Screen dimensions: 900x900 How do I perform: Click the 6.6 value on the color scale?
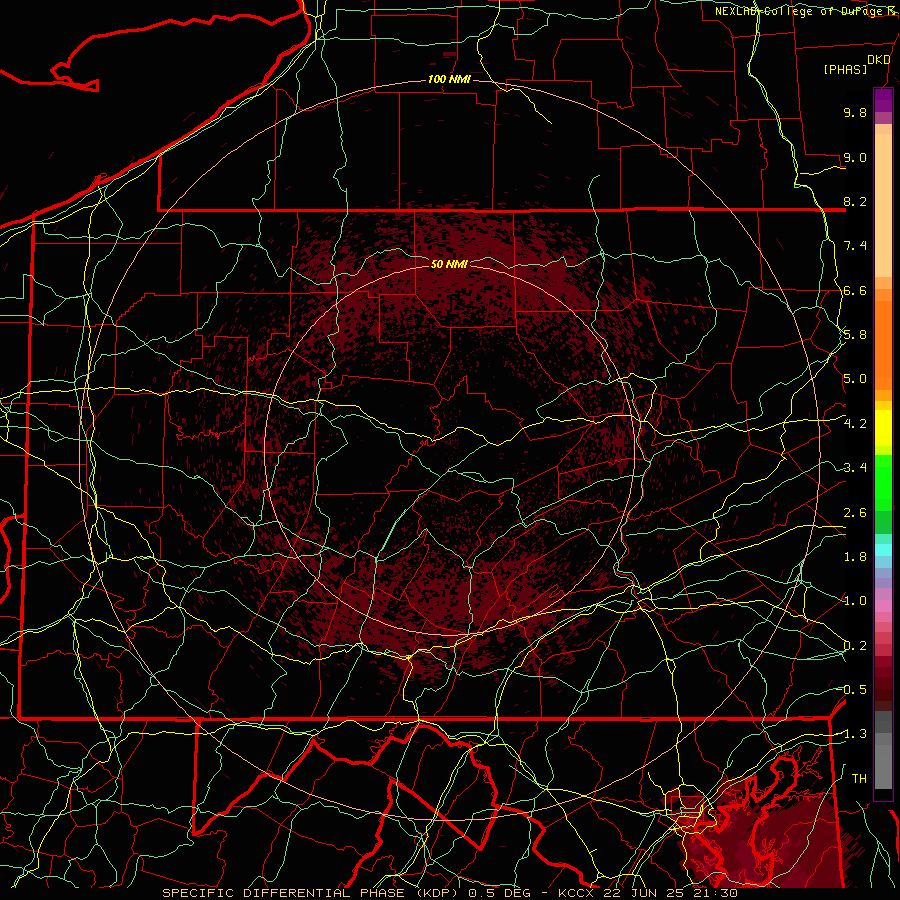click(855, 290)
